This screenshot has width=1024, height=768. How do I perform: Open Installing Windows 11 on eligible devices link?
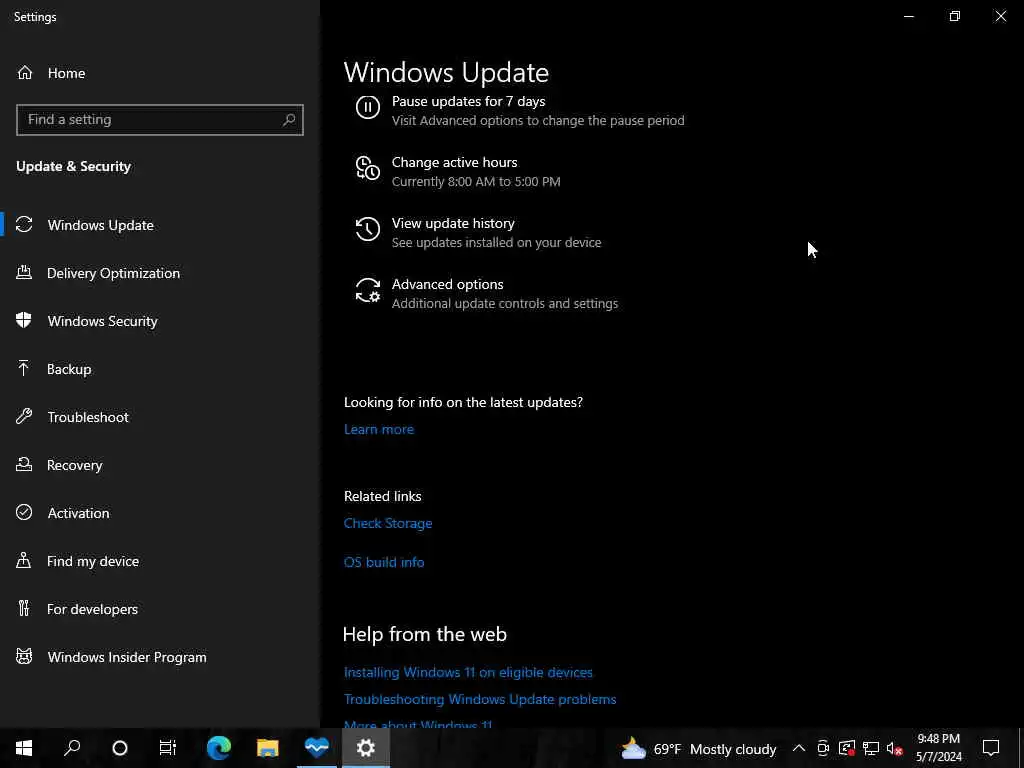coord(468,672)
